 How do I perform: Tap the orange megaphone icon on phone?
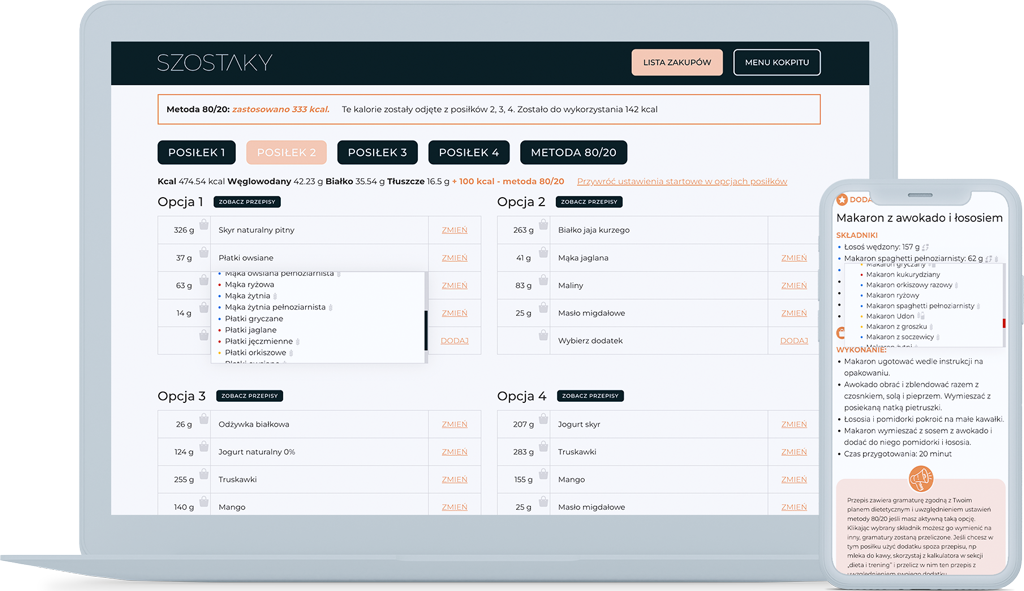point(920,478)
